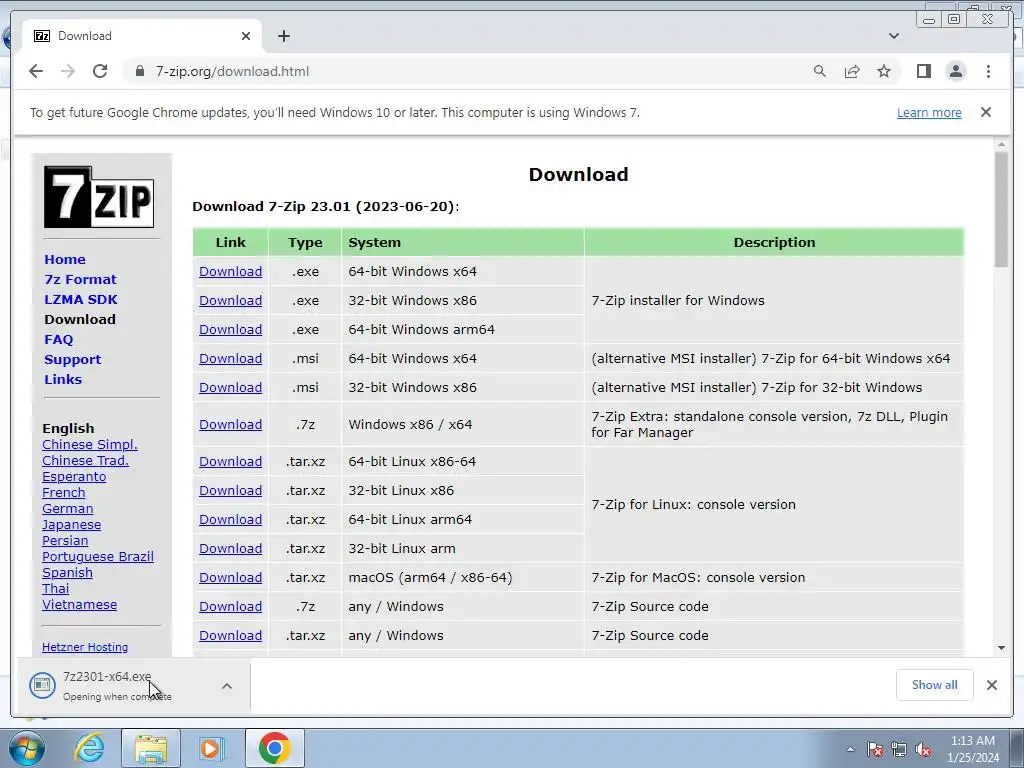Screen dimensions: 1024x768
Task: Reload the 7-zip download page
Action: coord(100,71)
